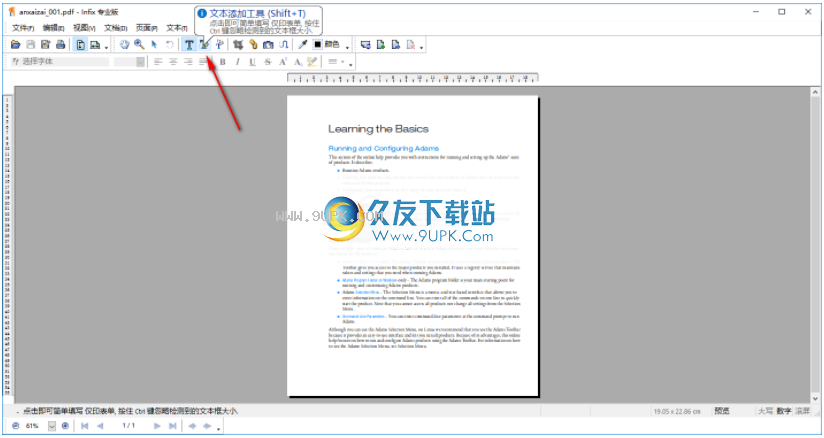
Task: Click the zoom out minus button
Action: click(15, 426)
